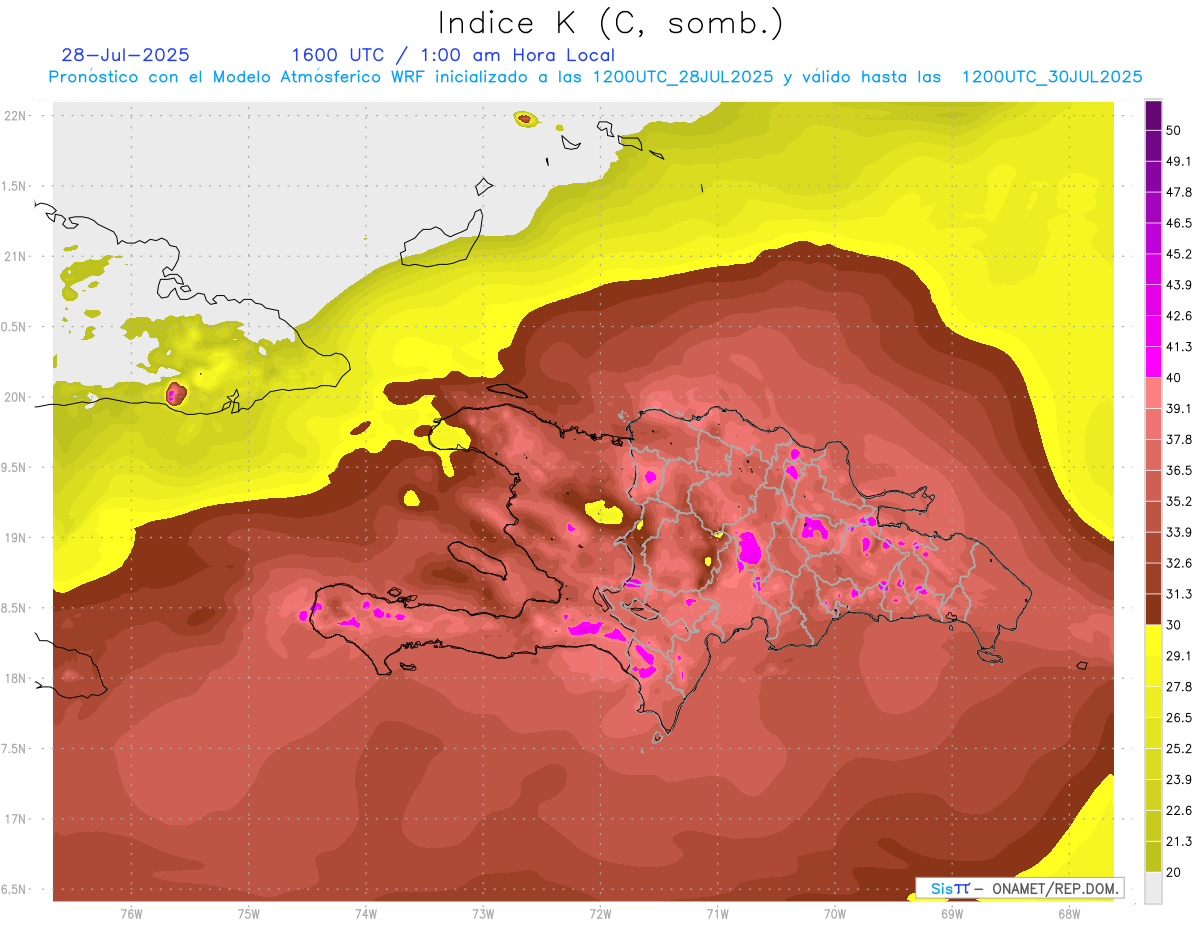Click the 20N latitude label

click(15, 397)
